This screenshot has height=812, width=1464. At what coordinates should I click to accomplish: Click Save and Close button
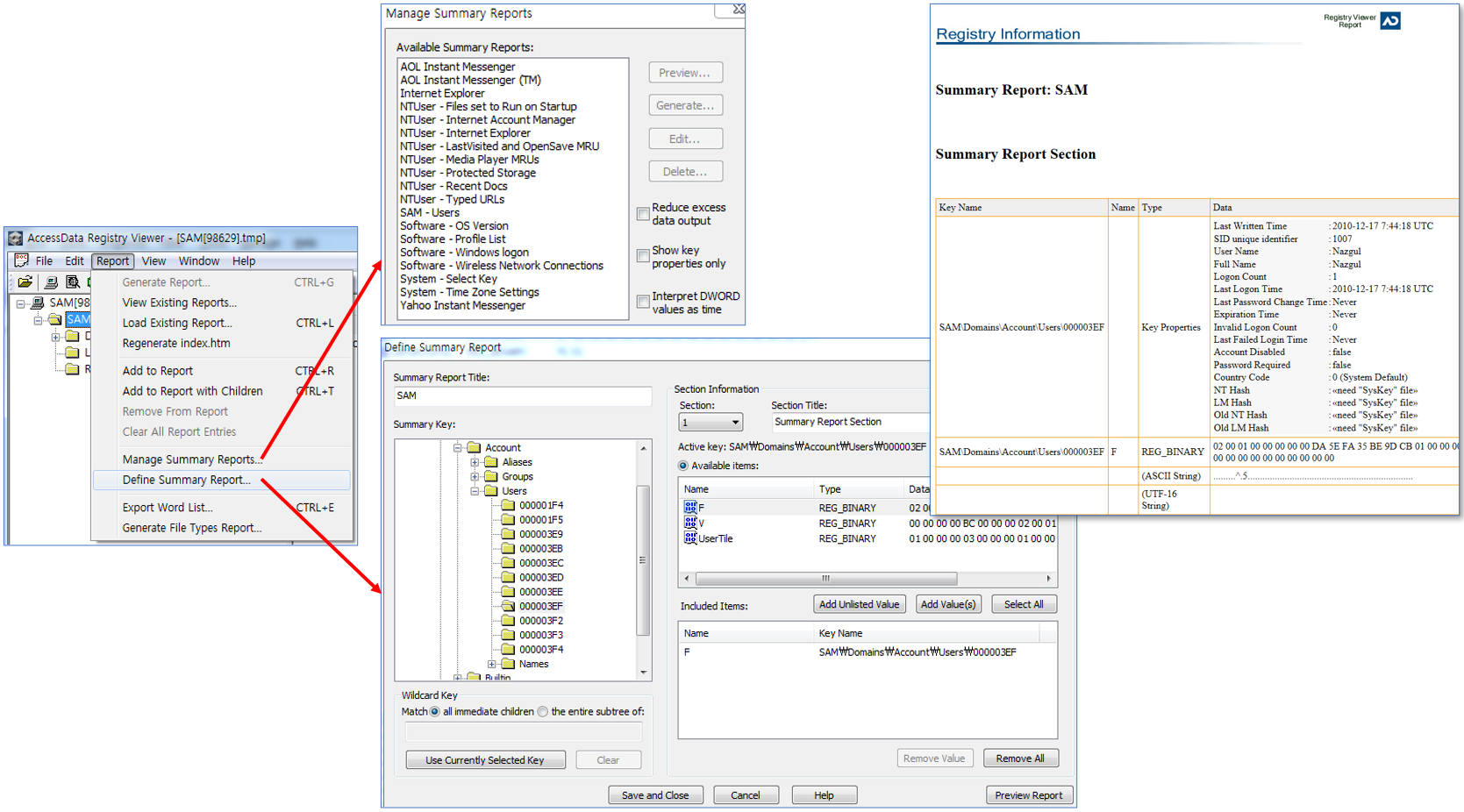(655, 795)
